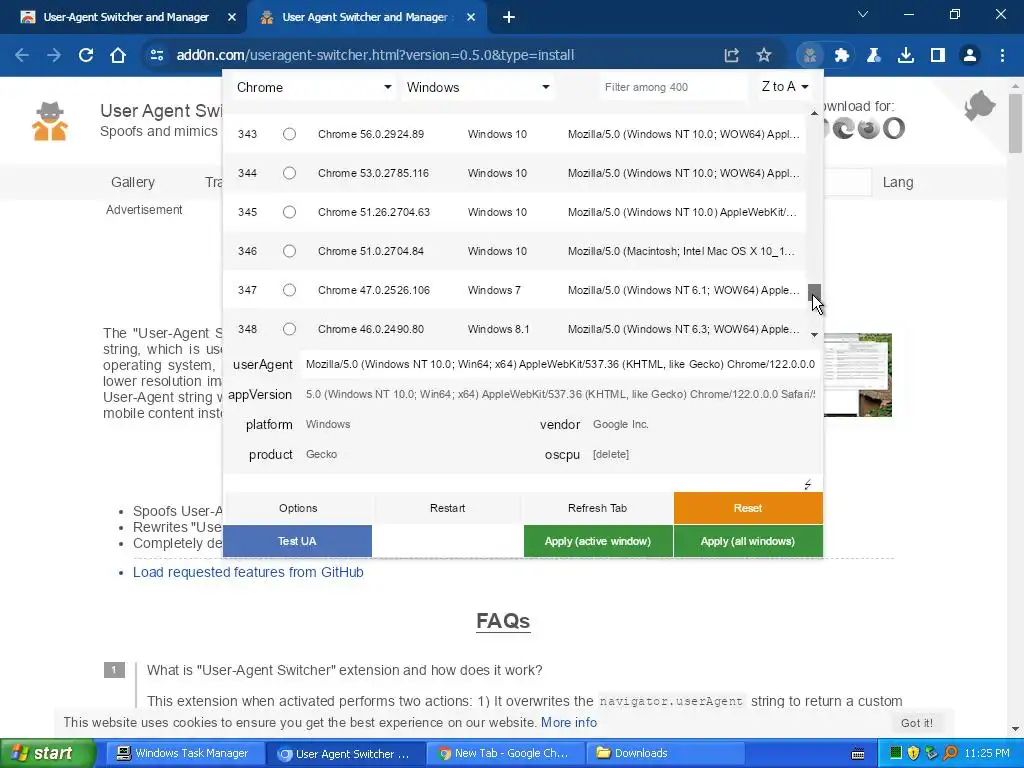Click Apply (active window) button
This screenshot has height=768, width=1024.
coord(598,541)
